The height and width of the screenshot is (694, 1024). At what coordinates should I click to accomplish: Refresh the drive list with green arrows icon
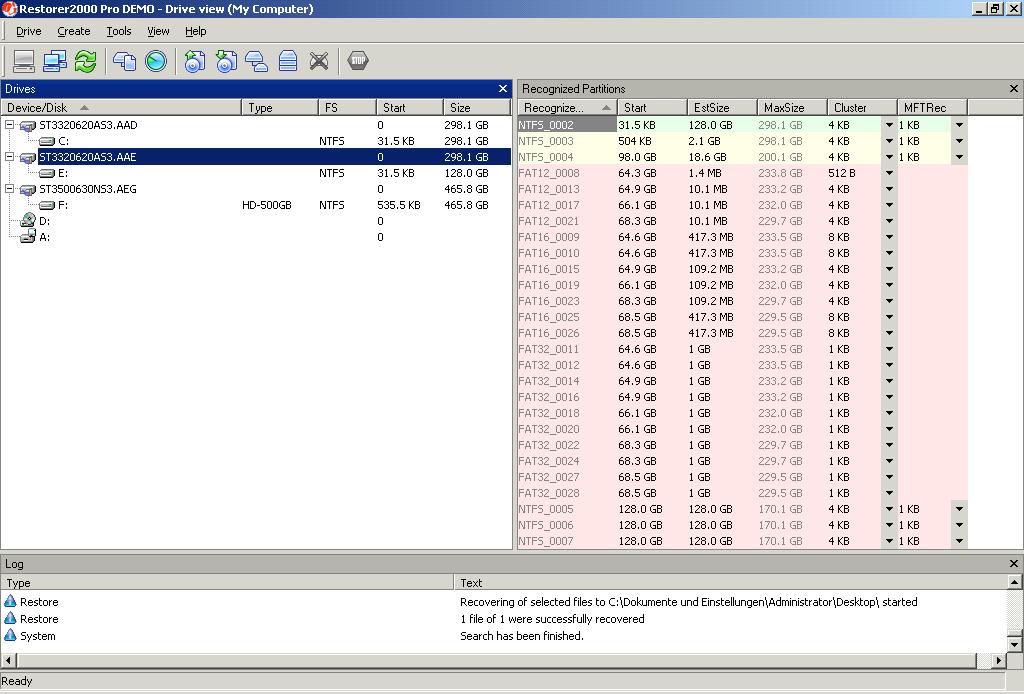click(x=86, y=61)
